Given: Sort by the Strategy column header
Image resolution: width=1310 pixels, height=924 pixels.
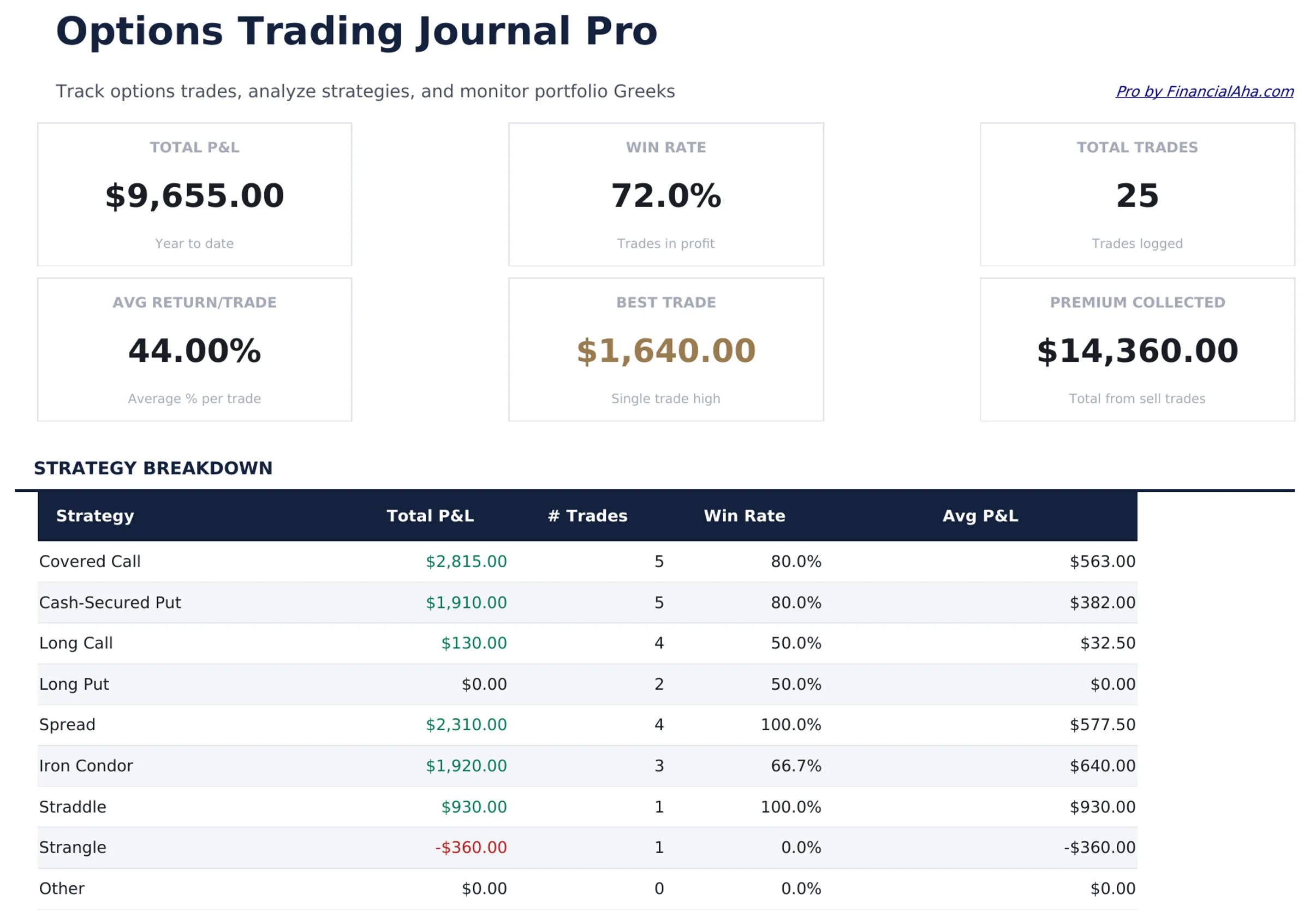Looking at the screenshot, I should tap(95, 515).
